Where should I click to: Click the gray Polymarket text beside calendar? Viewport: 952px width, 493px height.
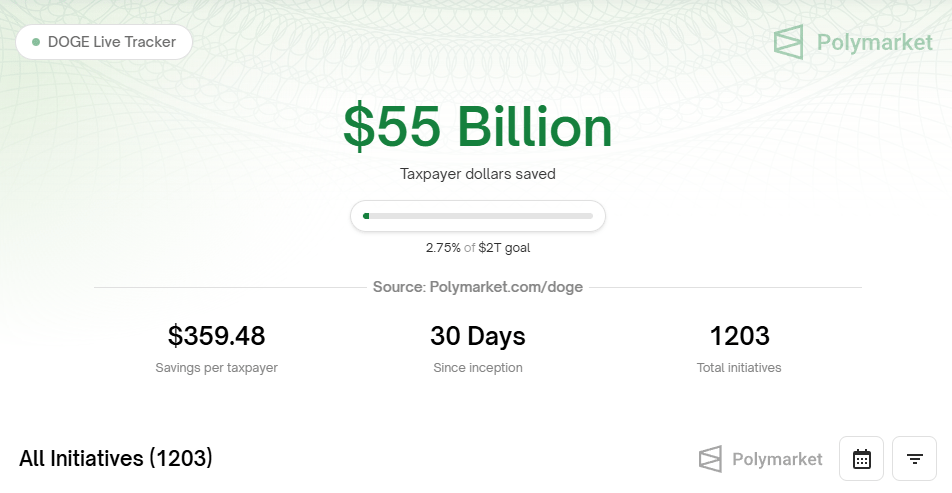click(x=777, y=459)
